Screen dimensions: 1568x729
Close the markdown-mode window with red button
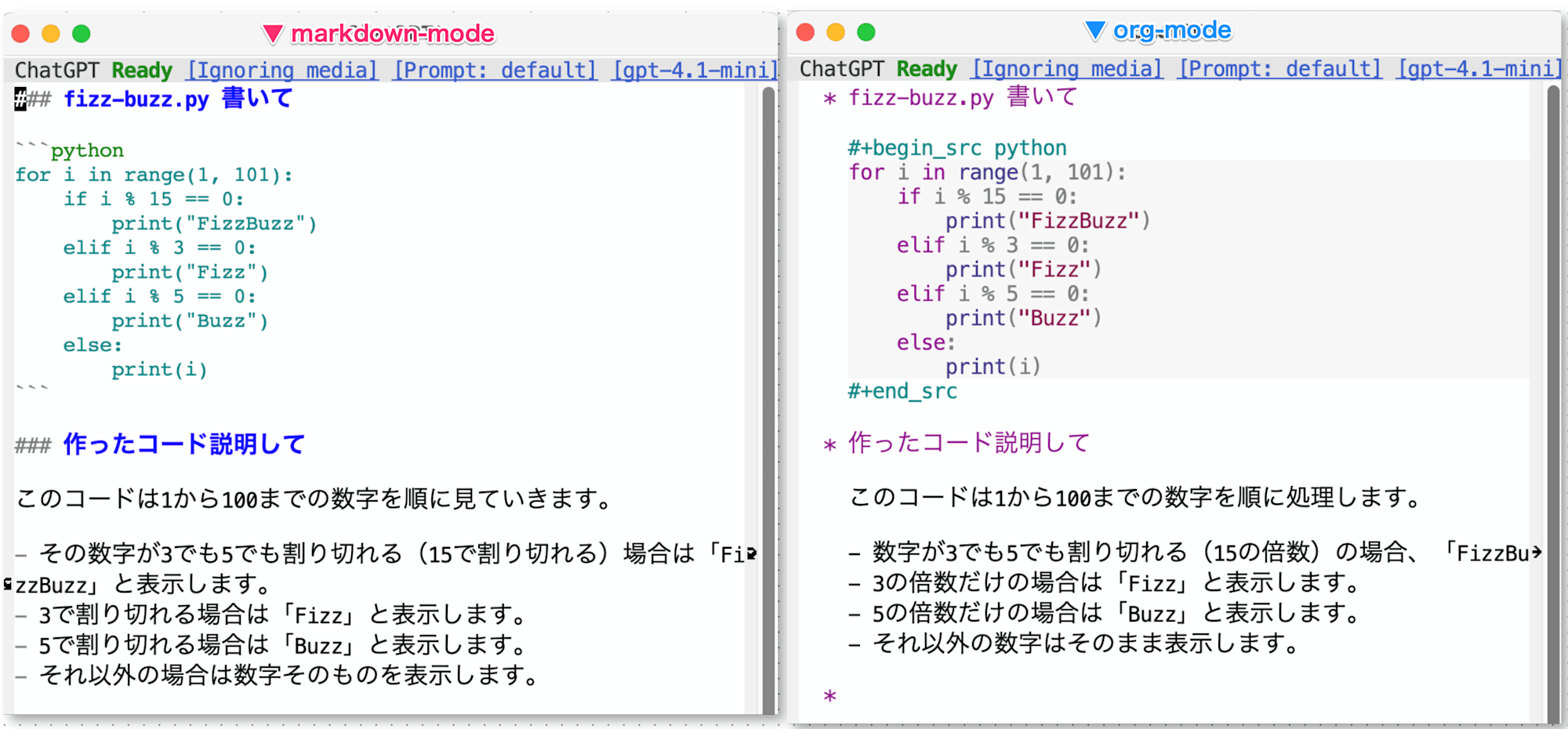pos(20,34)
